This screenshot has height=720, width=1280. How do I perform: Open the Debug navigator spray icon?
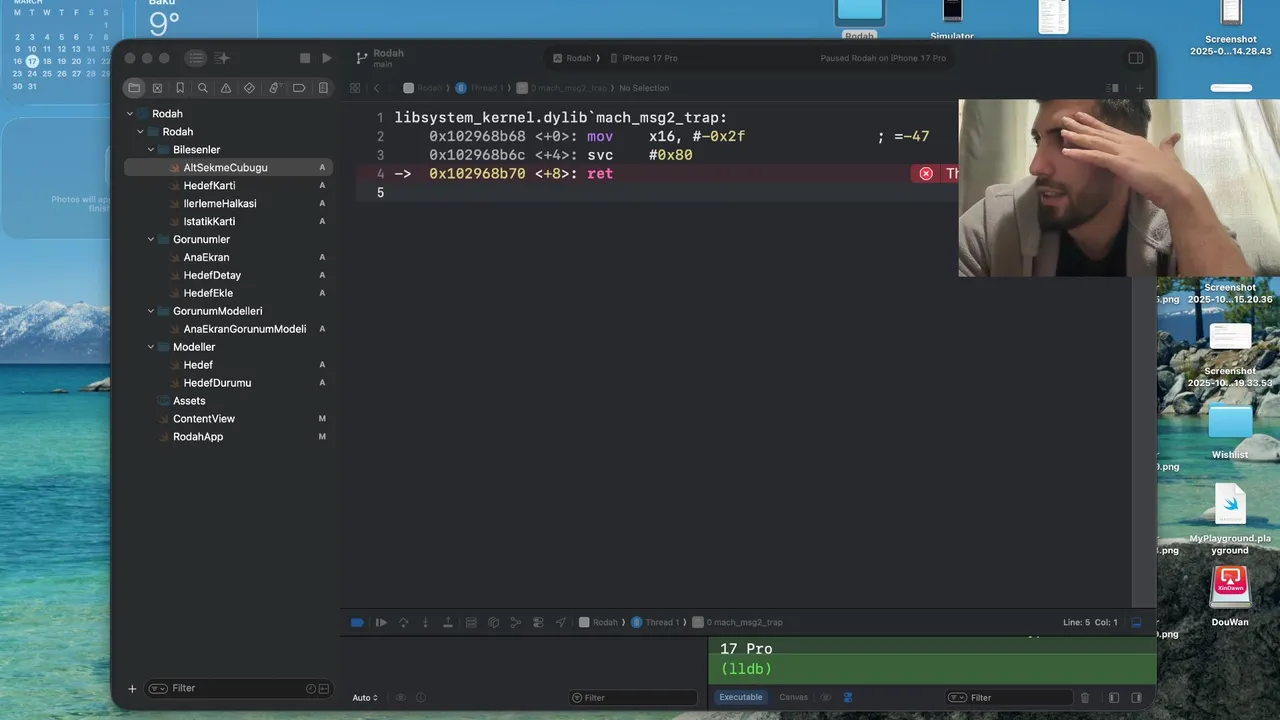pyautogui.click(x=274, y=88)
